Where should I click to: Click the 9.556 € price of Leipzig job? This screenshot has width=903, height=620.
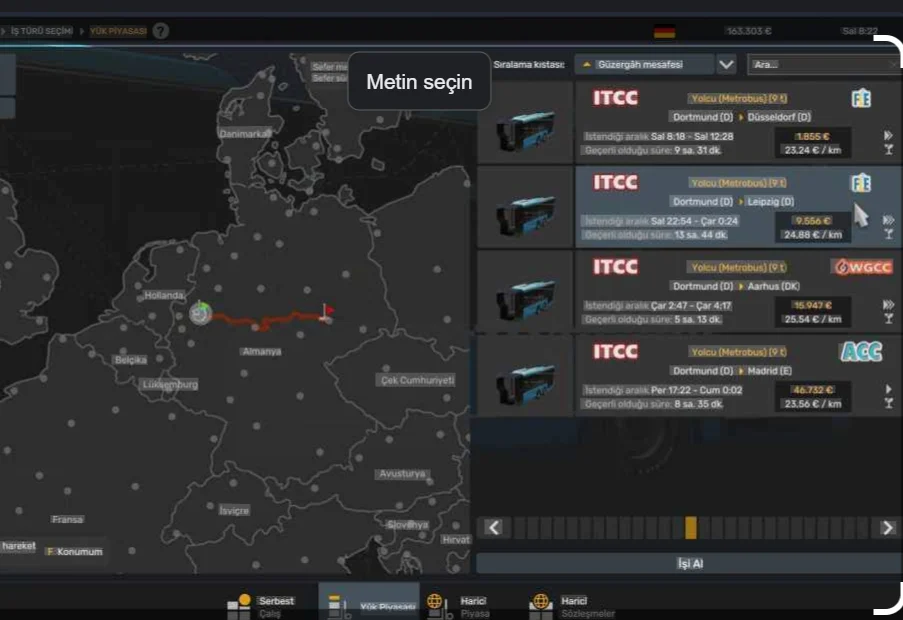point(813,220)
